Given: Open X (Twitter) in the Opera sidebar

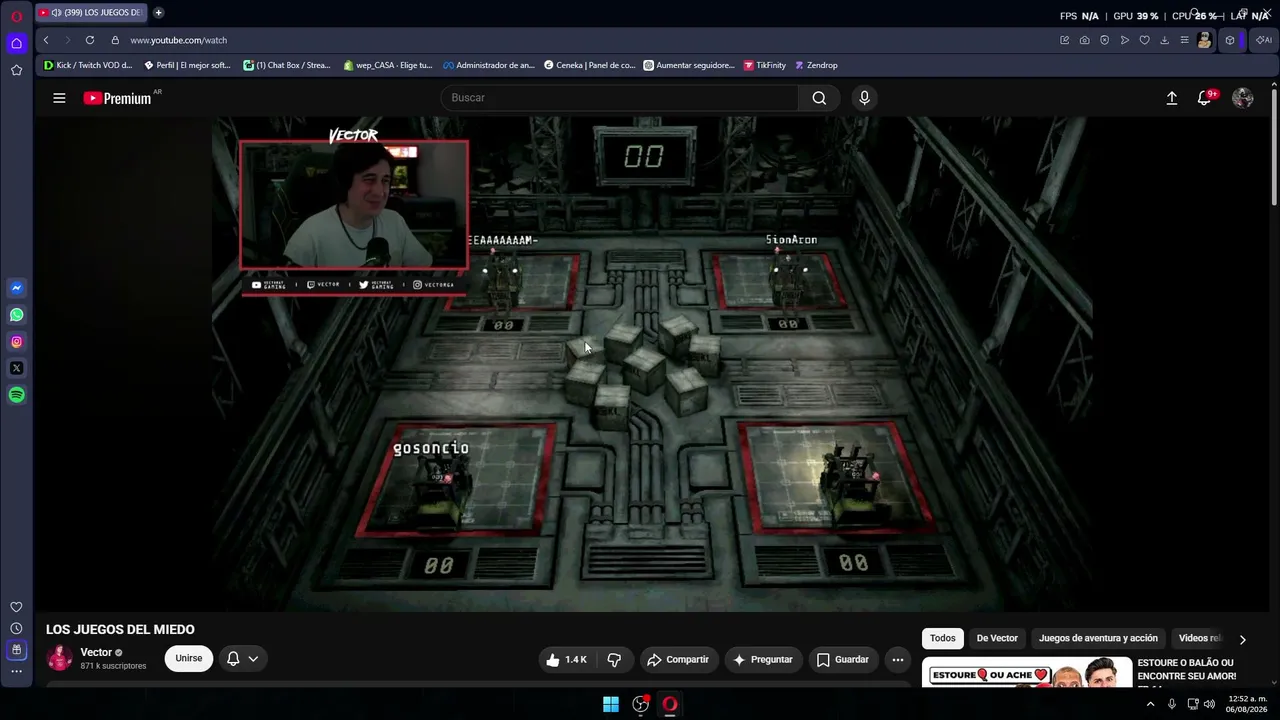Looking at the screenshot, I should point(16,368).
